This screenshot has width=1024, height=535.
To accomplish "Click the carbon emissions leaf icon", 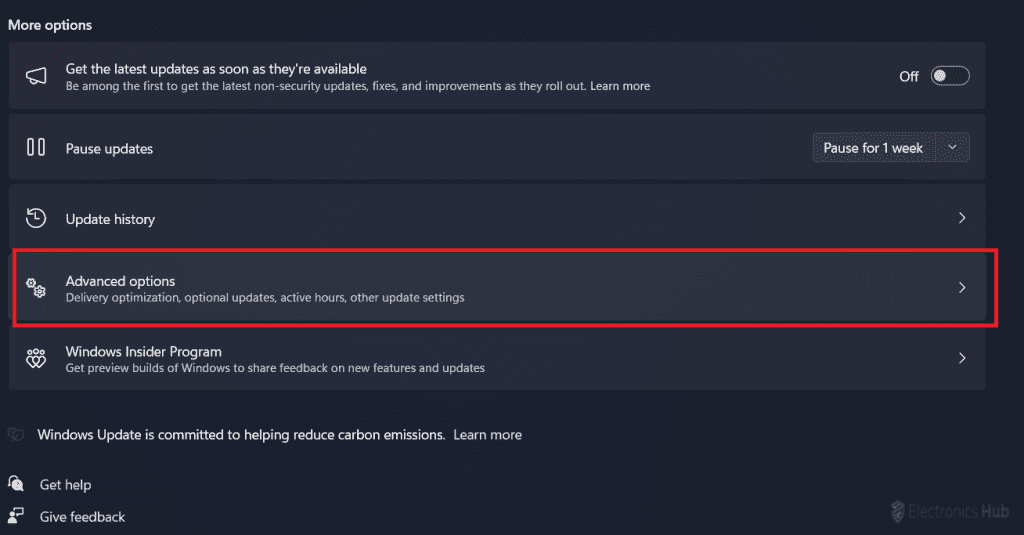I will [x=15, y=435].
